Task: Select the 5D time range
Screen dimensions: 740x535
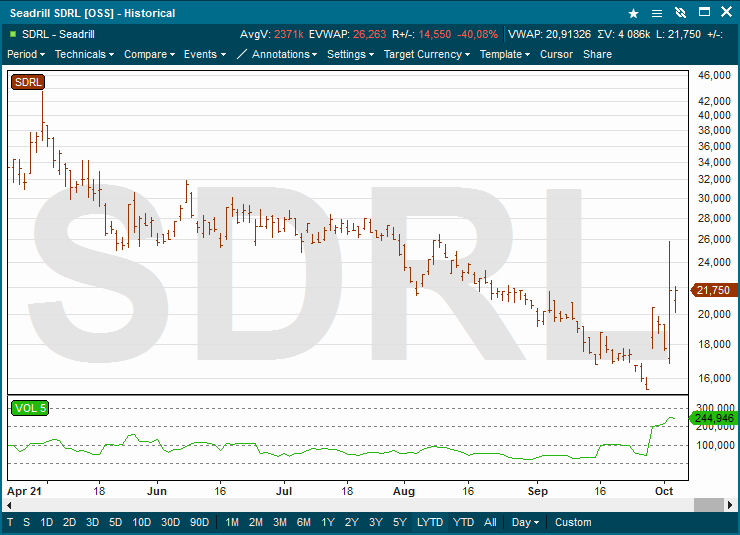Action: coord(116,522)
